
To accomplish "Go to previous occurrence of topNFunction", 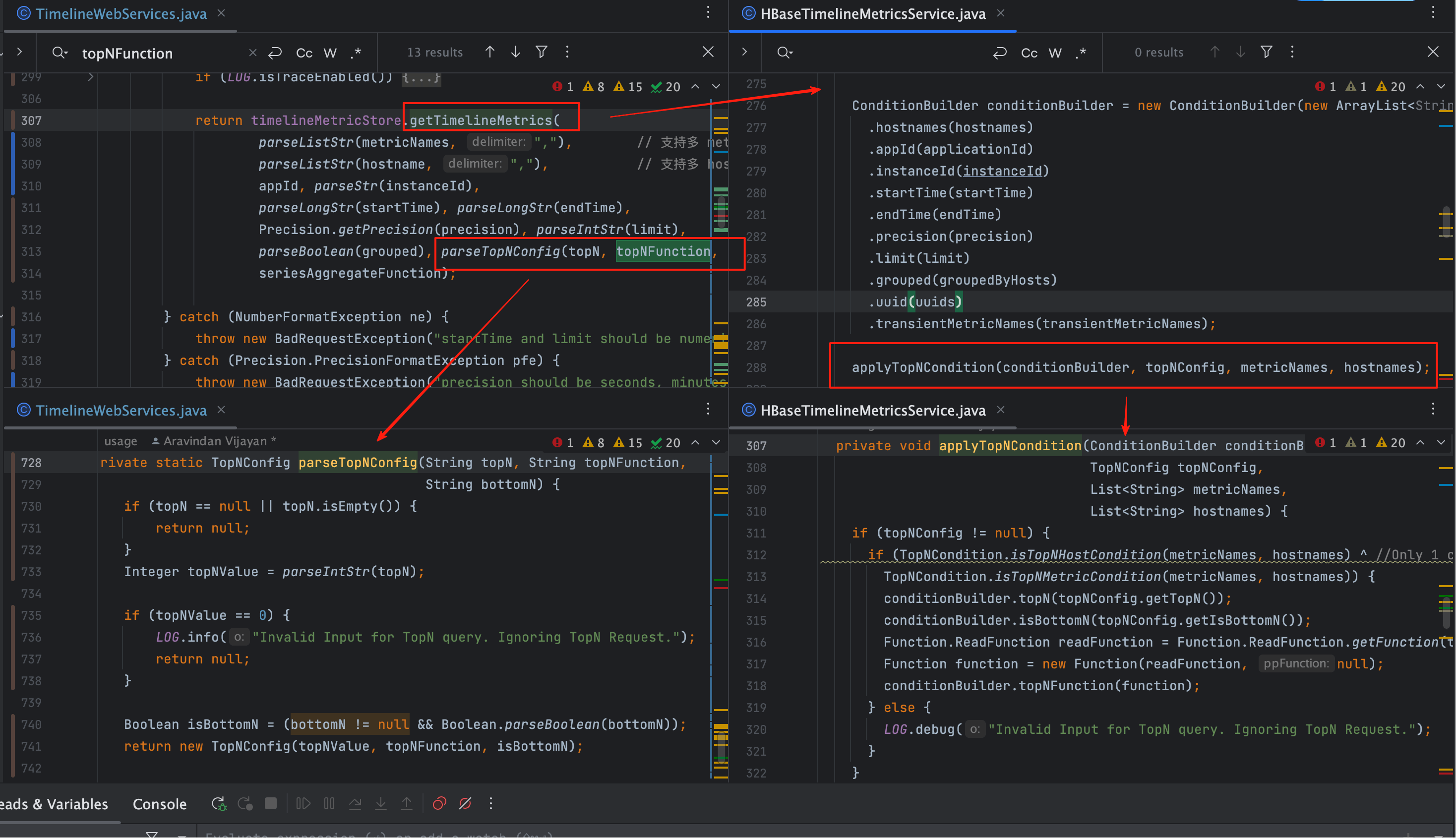I will (x=490, y=53).
